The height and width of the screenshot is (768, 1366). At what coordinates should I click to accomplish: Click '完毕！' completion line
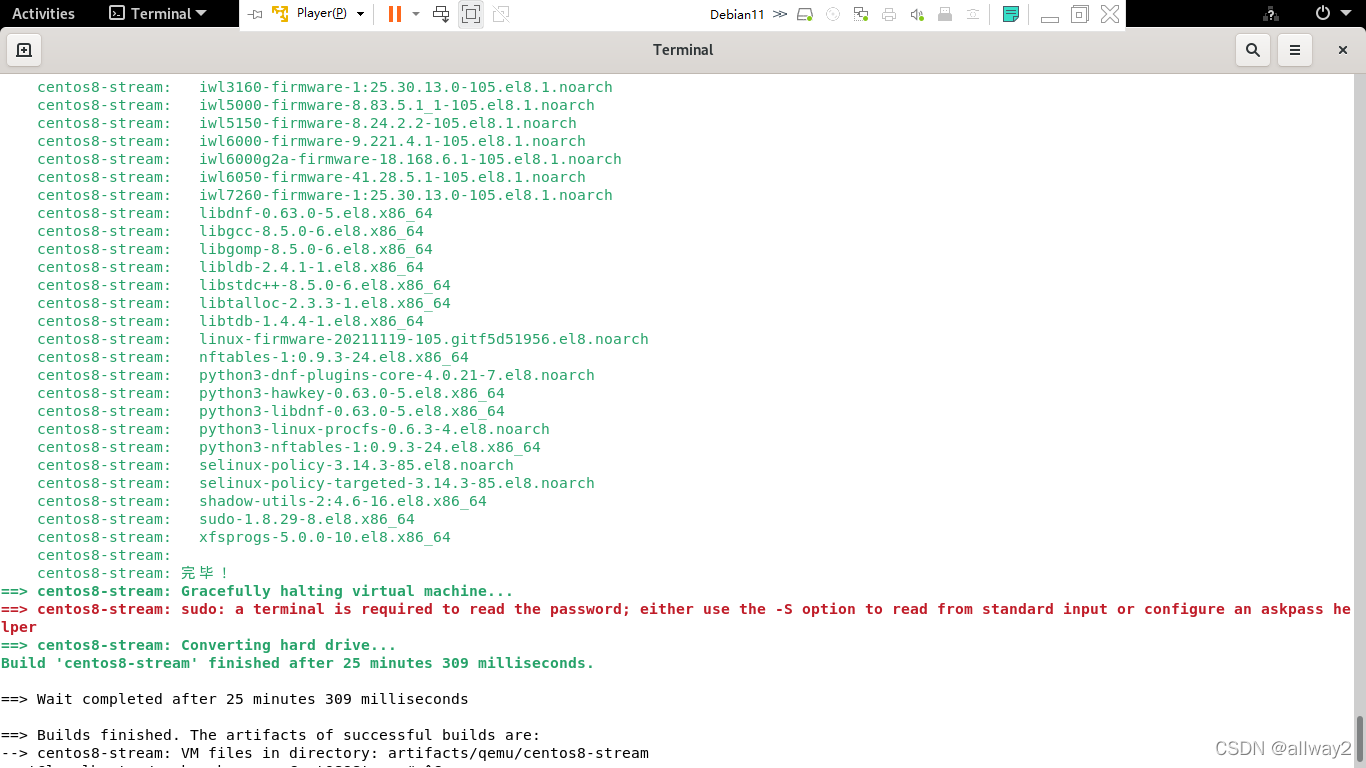coord(205,573)
